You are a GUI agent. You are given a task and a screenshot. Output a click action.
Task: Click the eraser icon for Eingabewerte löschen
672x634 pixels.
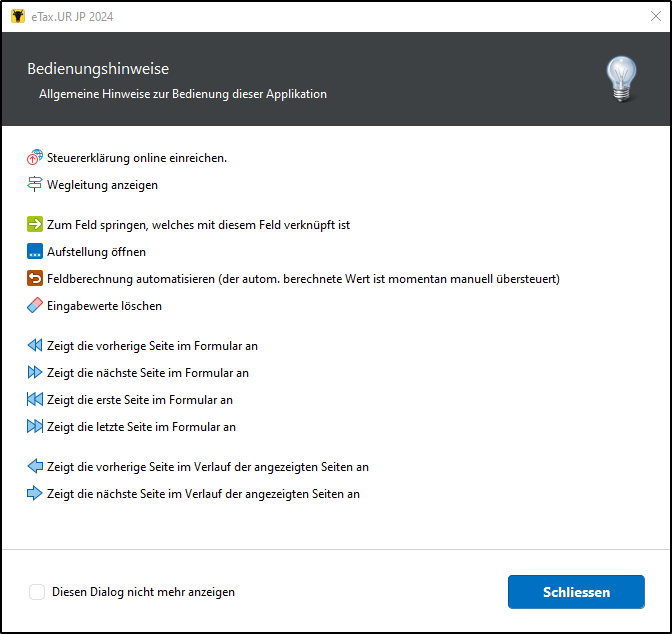(35, 305)
